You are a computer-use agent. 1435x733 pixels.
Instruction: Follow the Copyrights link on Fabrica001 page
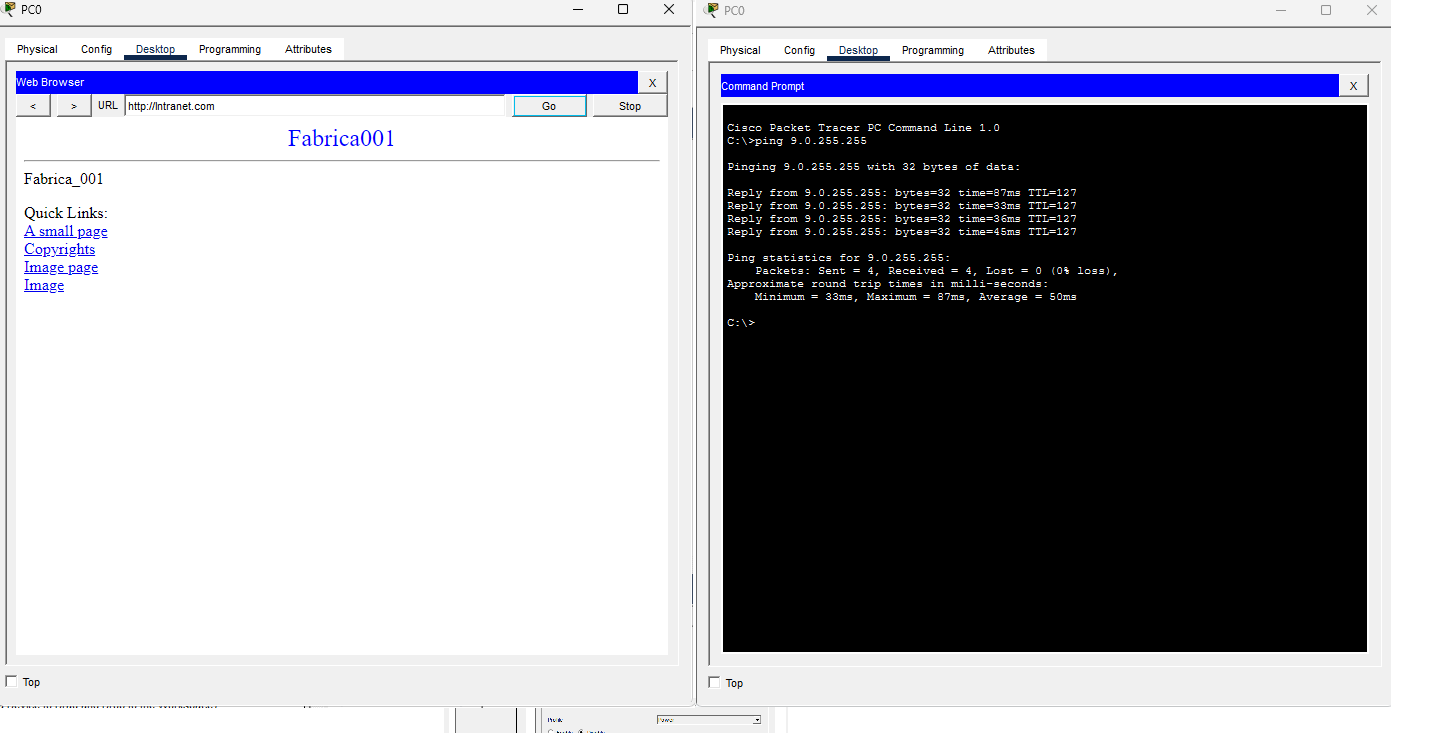(x=59, y=249)
